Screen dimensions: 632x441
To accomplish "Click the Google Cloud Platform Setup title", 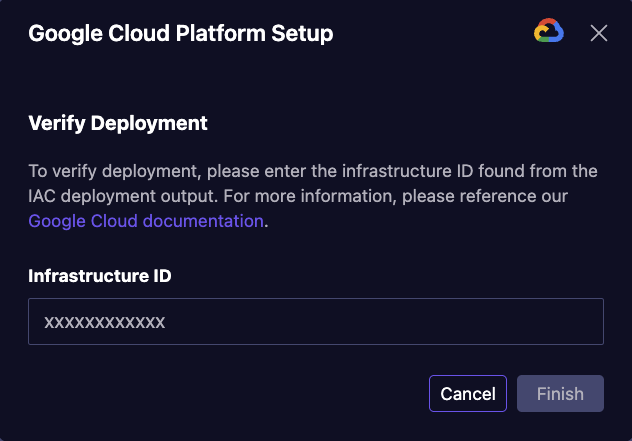I will coord(181,33).
